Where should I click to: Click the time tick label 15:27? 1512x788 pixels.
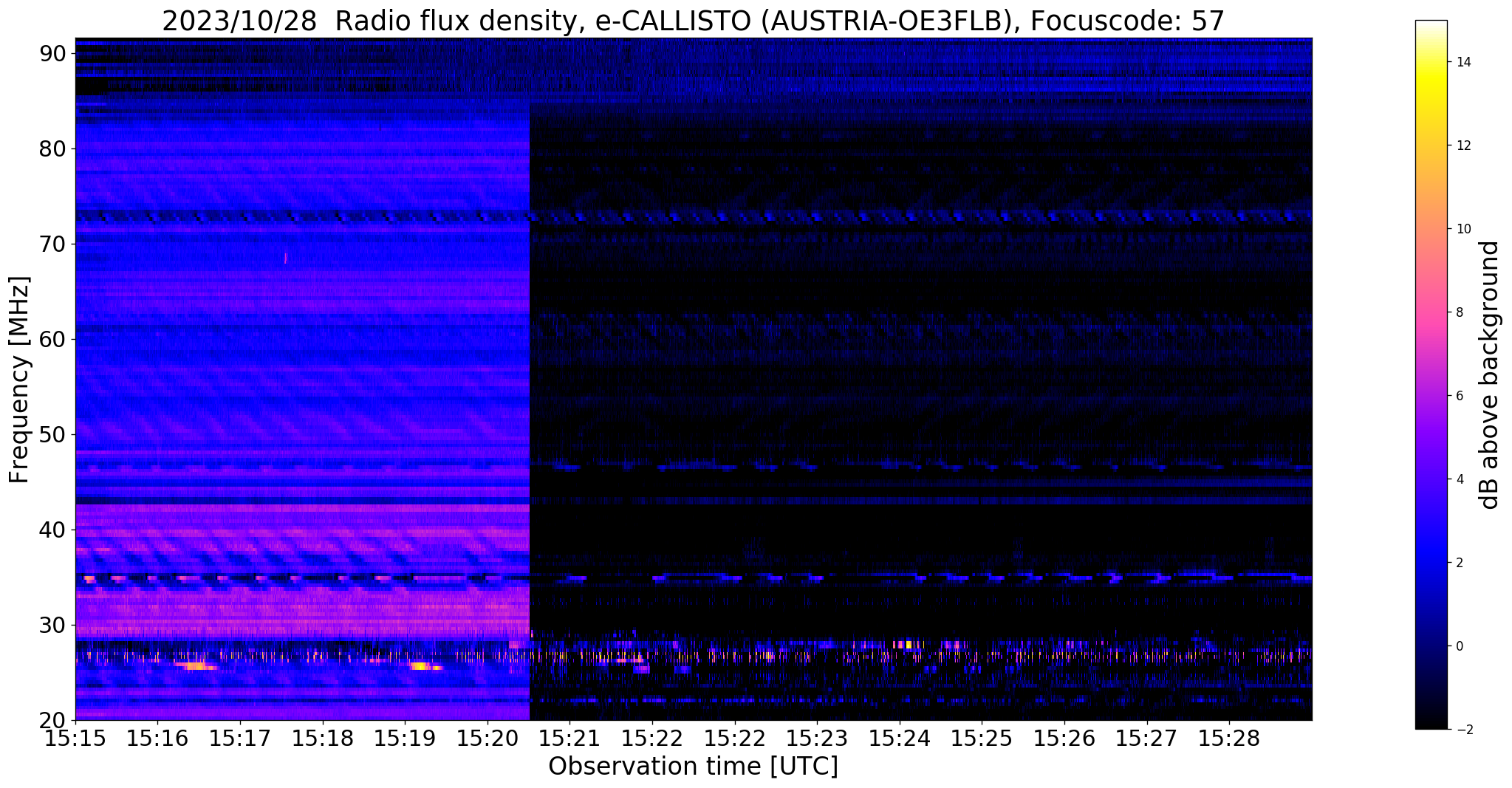point(1147,739)
